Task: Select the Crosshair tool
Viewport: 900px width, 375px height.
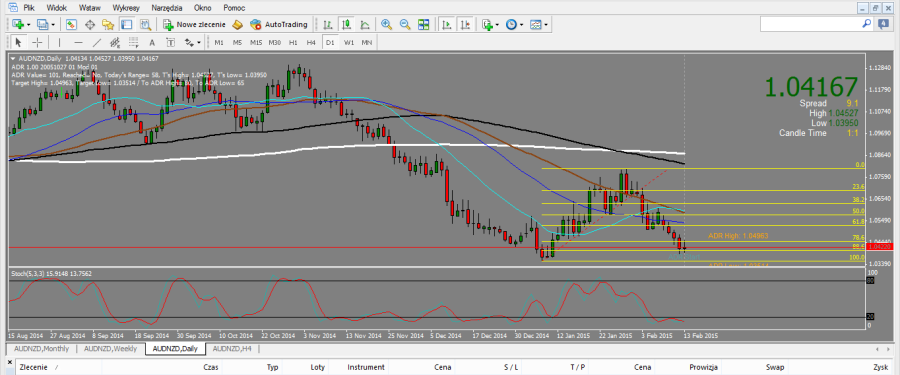Action: (x=37, y=42)
